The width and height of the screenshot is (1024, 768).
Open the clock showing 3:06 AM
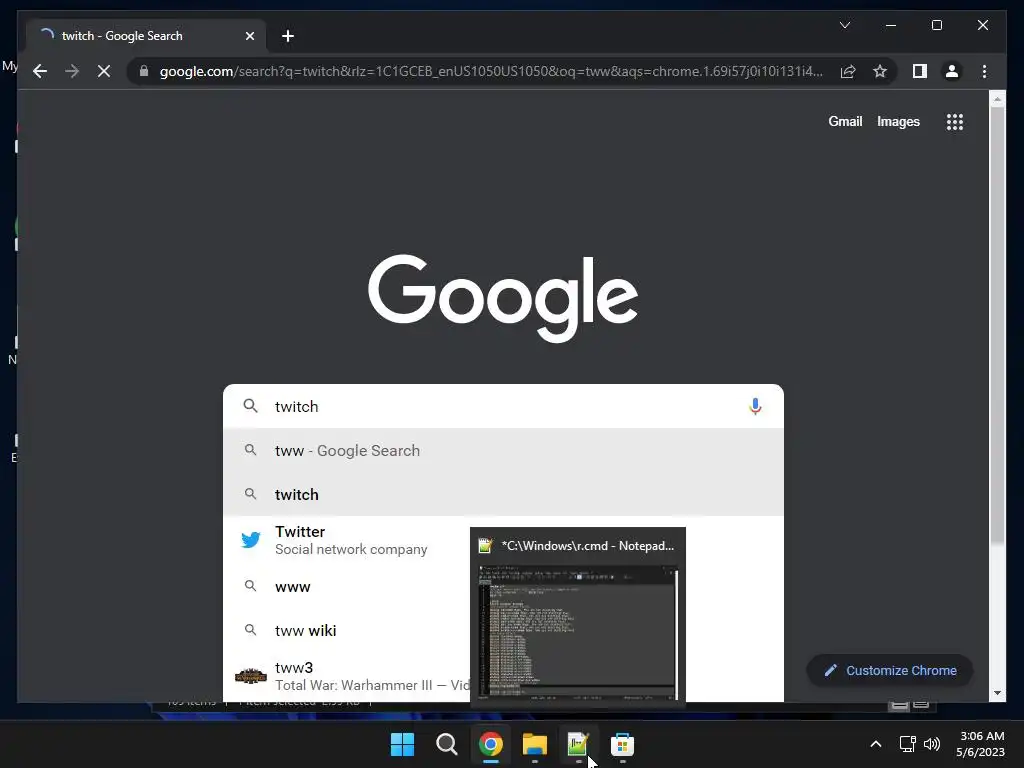click(980, 744)
